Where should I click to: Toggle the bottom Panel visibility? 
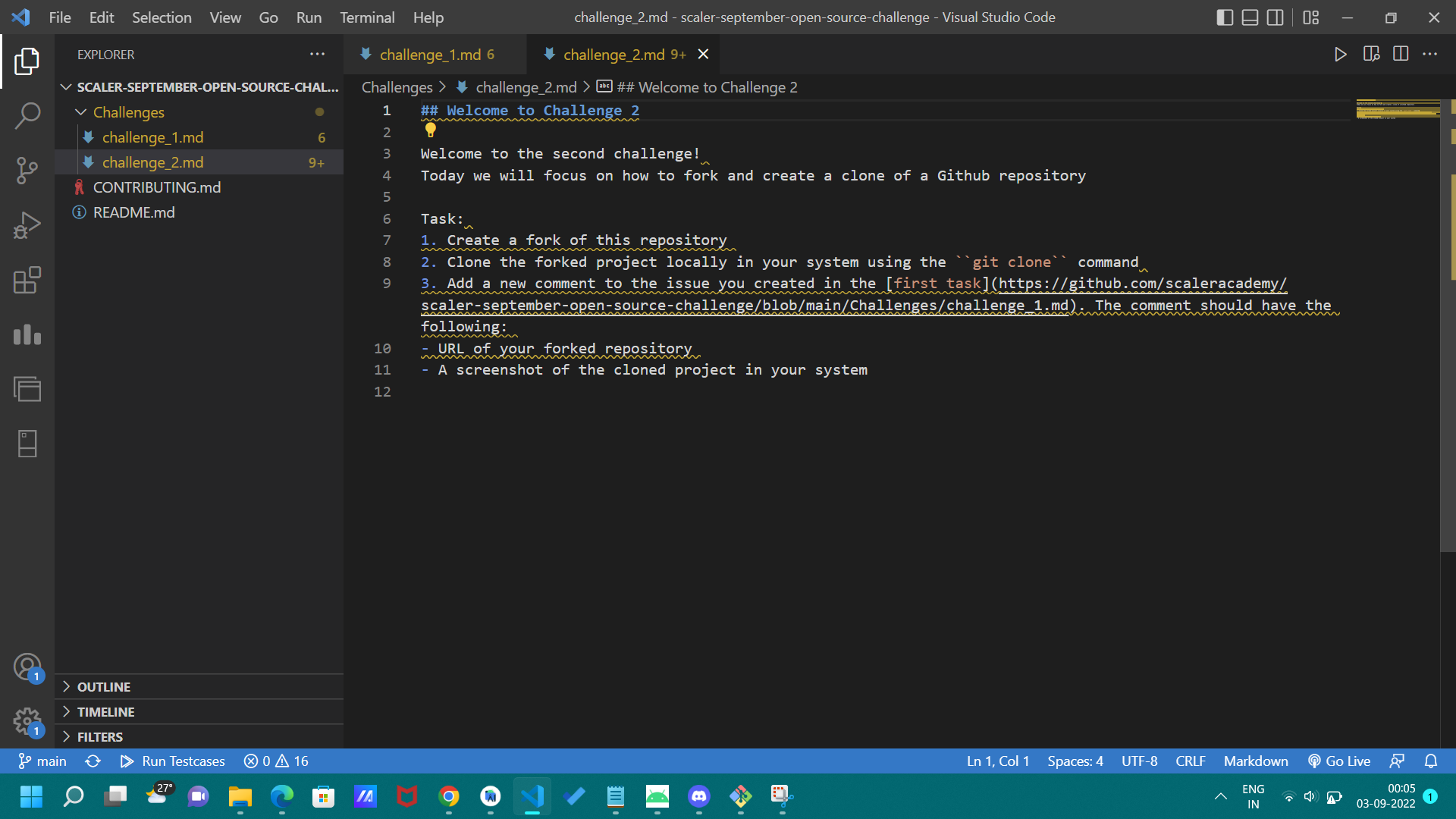click(1250, 17)
